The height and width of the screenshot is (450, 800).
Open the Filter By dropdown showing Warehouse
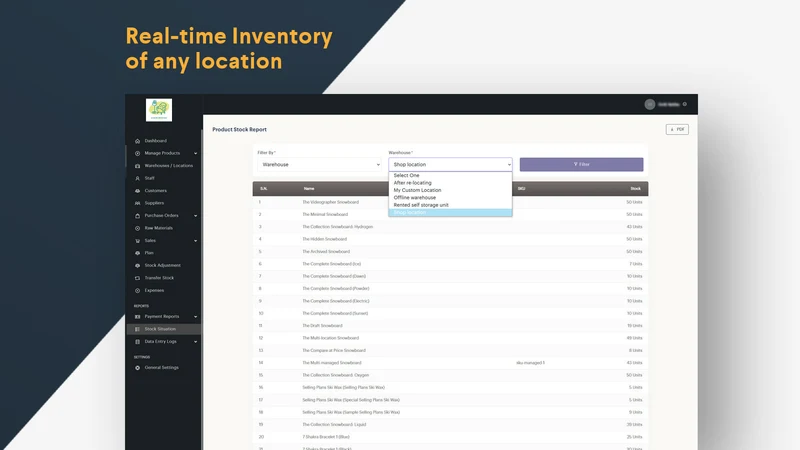(319, 164)
